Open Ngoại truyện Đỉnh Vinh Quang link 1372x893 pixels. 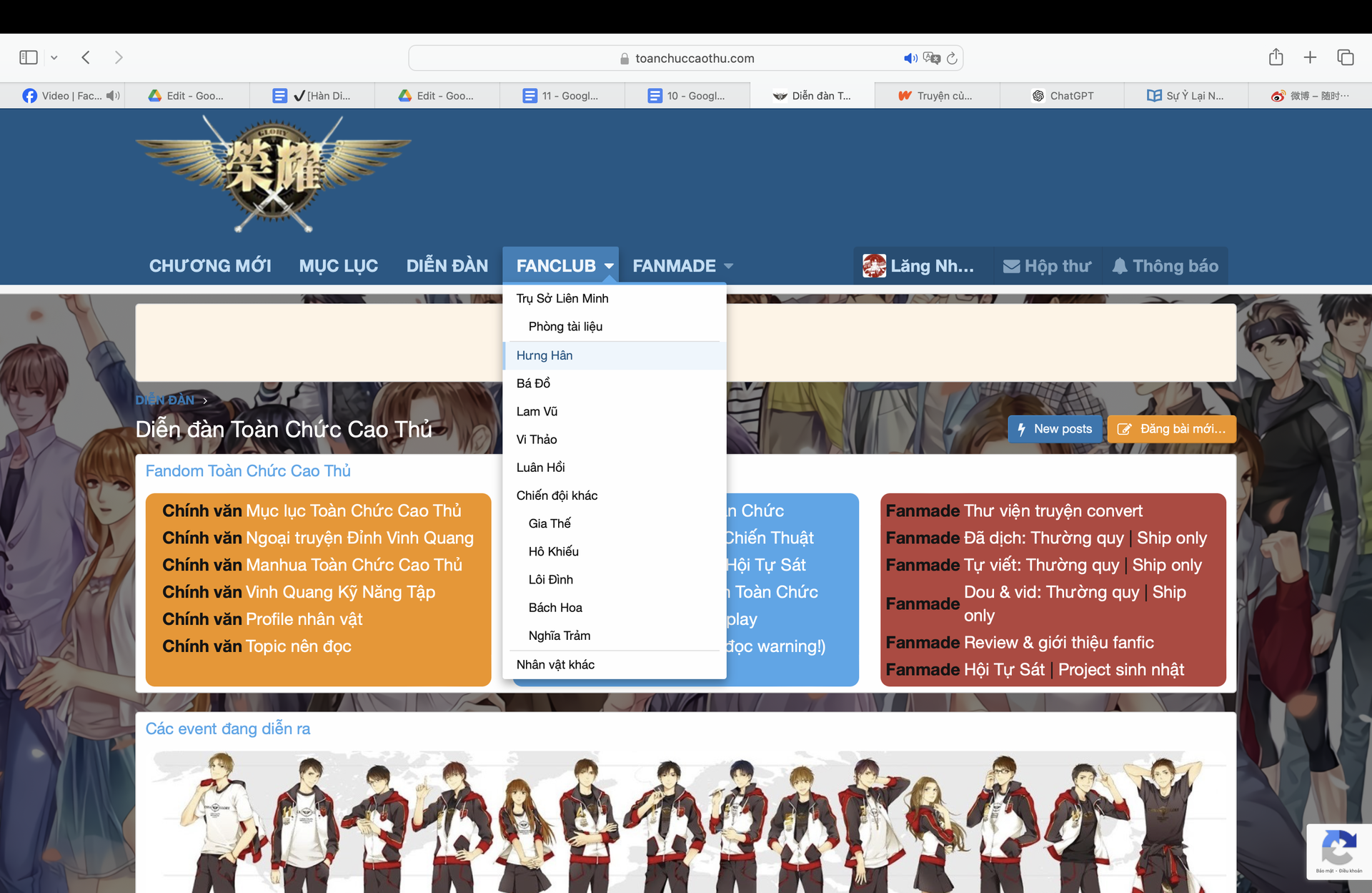[359, 538]
